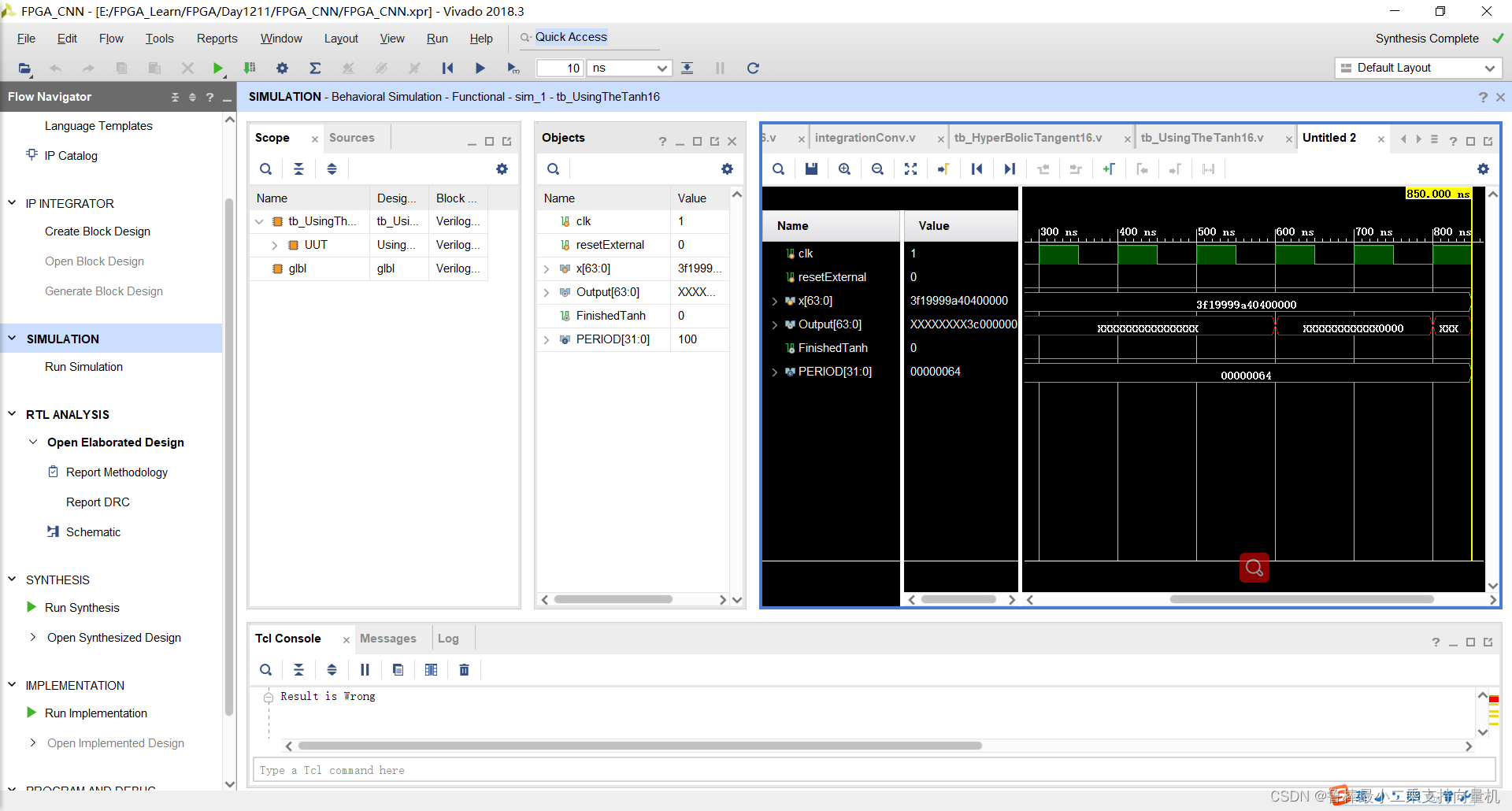Pause Tcl Console output

click(365, 670)
